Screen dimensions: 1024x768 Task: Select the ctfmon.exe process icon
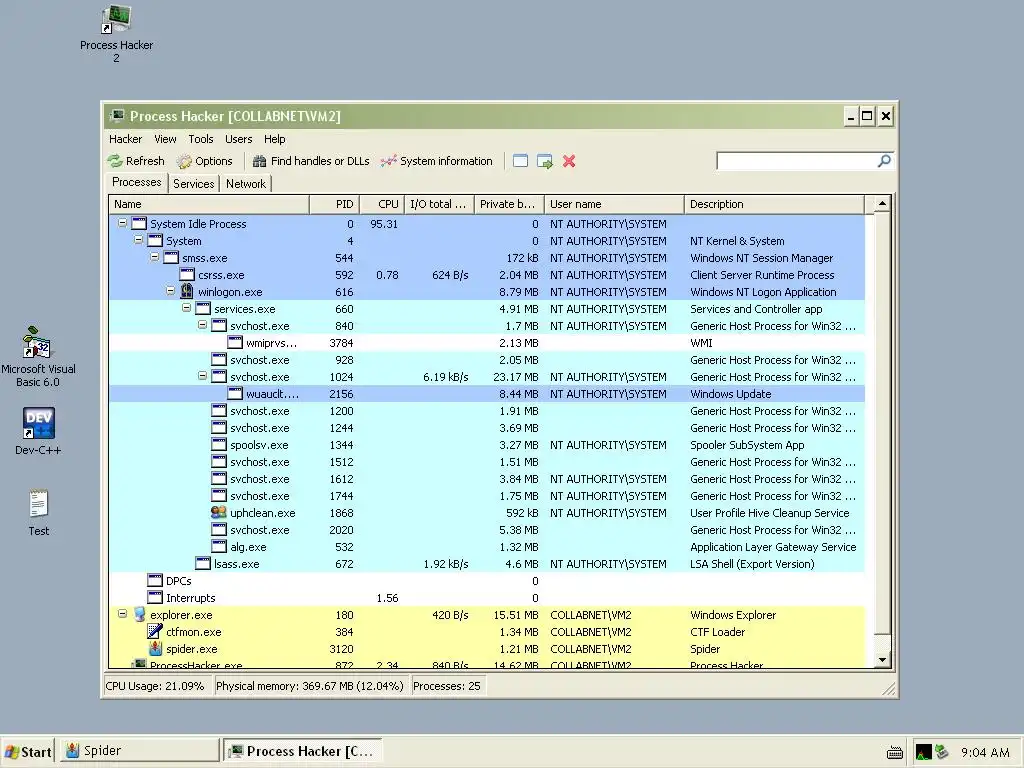click(155, 632)
